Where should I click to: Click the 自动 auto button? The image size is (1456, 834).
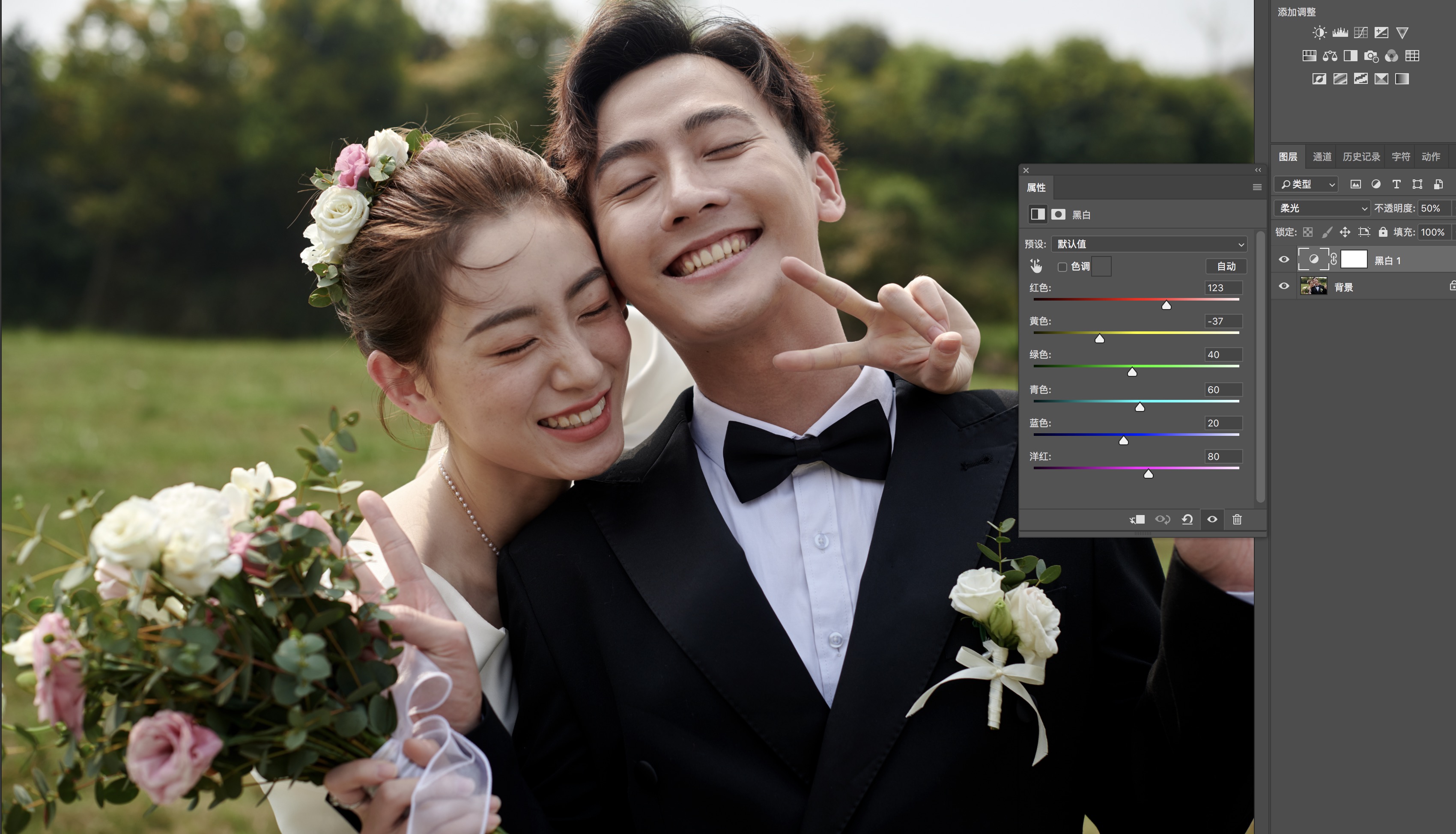click(1226, 266)
